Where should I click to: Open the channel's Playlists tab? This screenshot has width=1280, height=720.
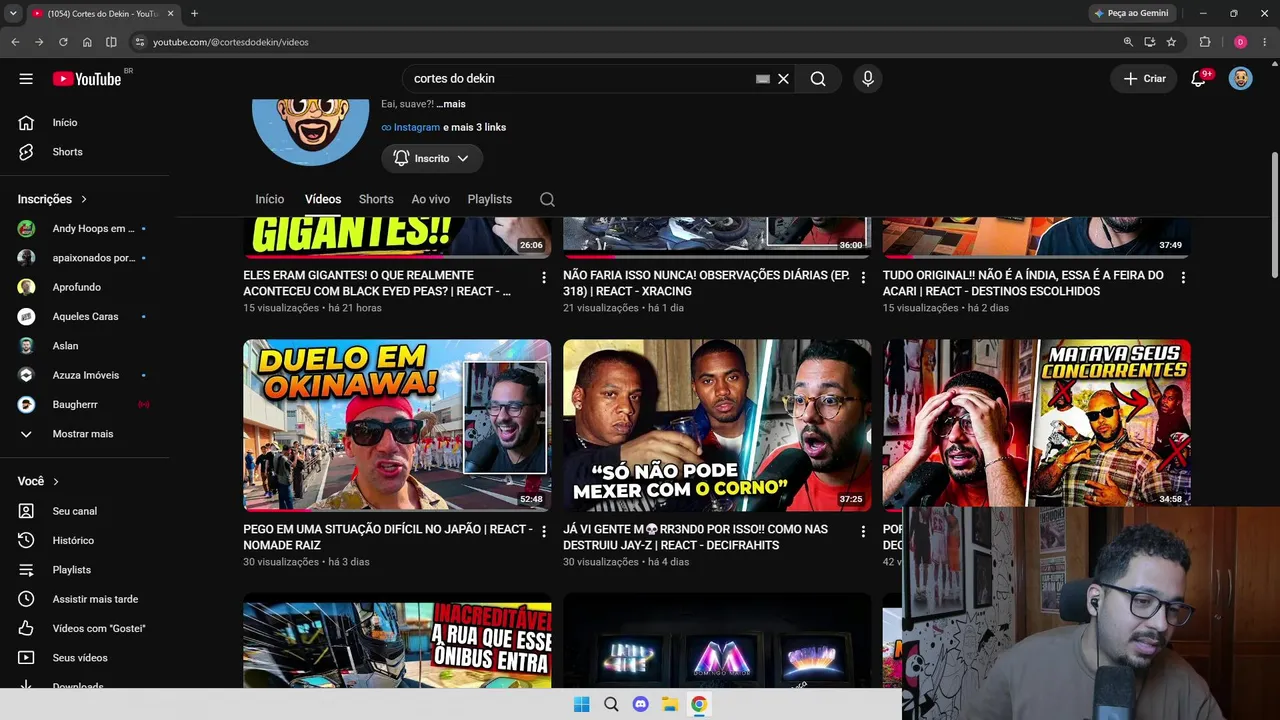(490, 199)
